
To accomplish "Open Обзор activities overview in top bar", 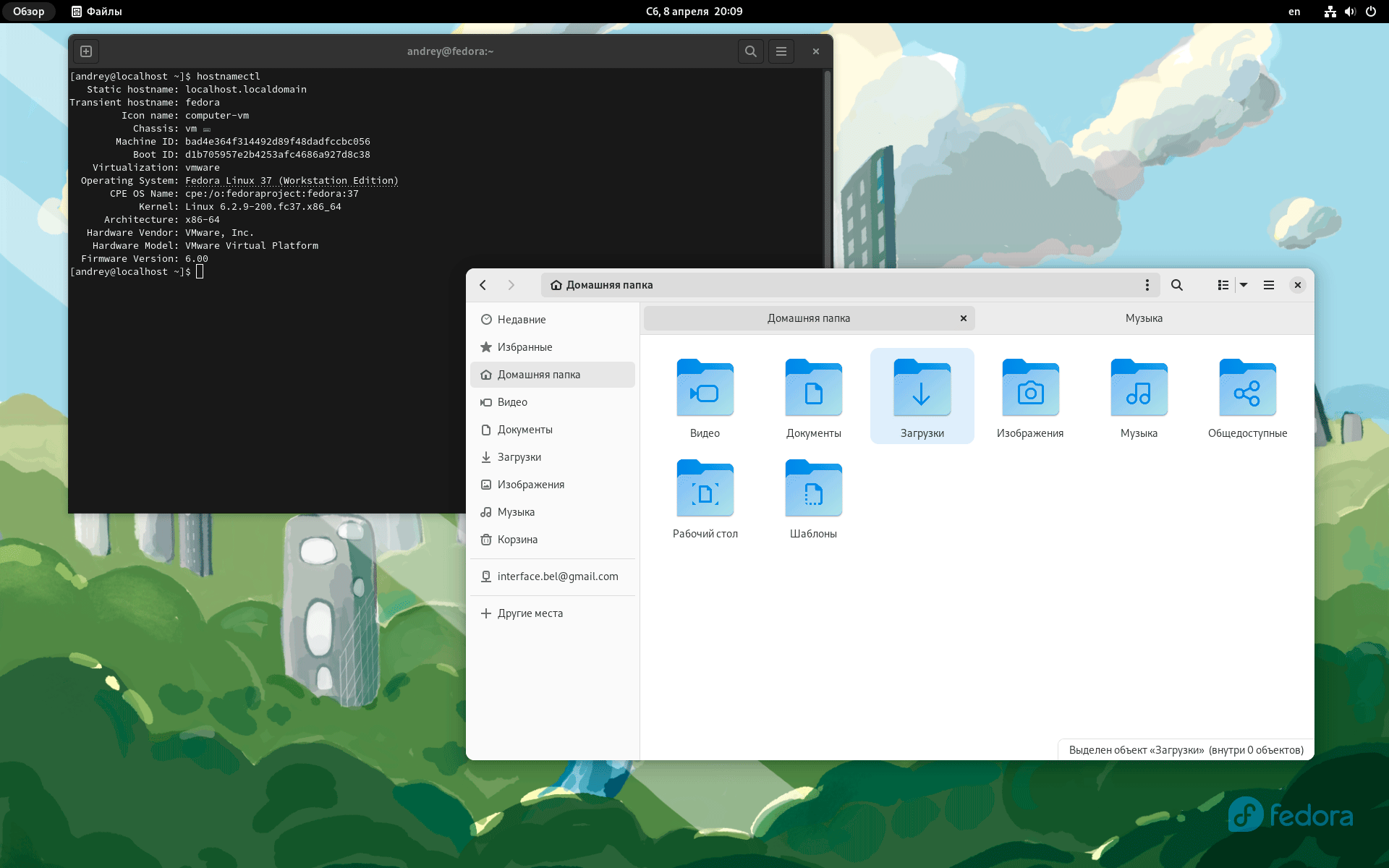I will click(29, 12).
